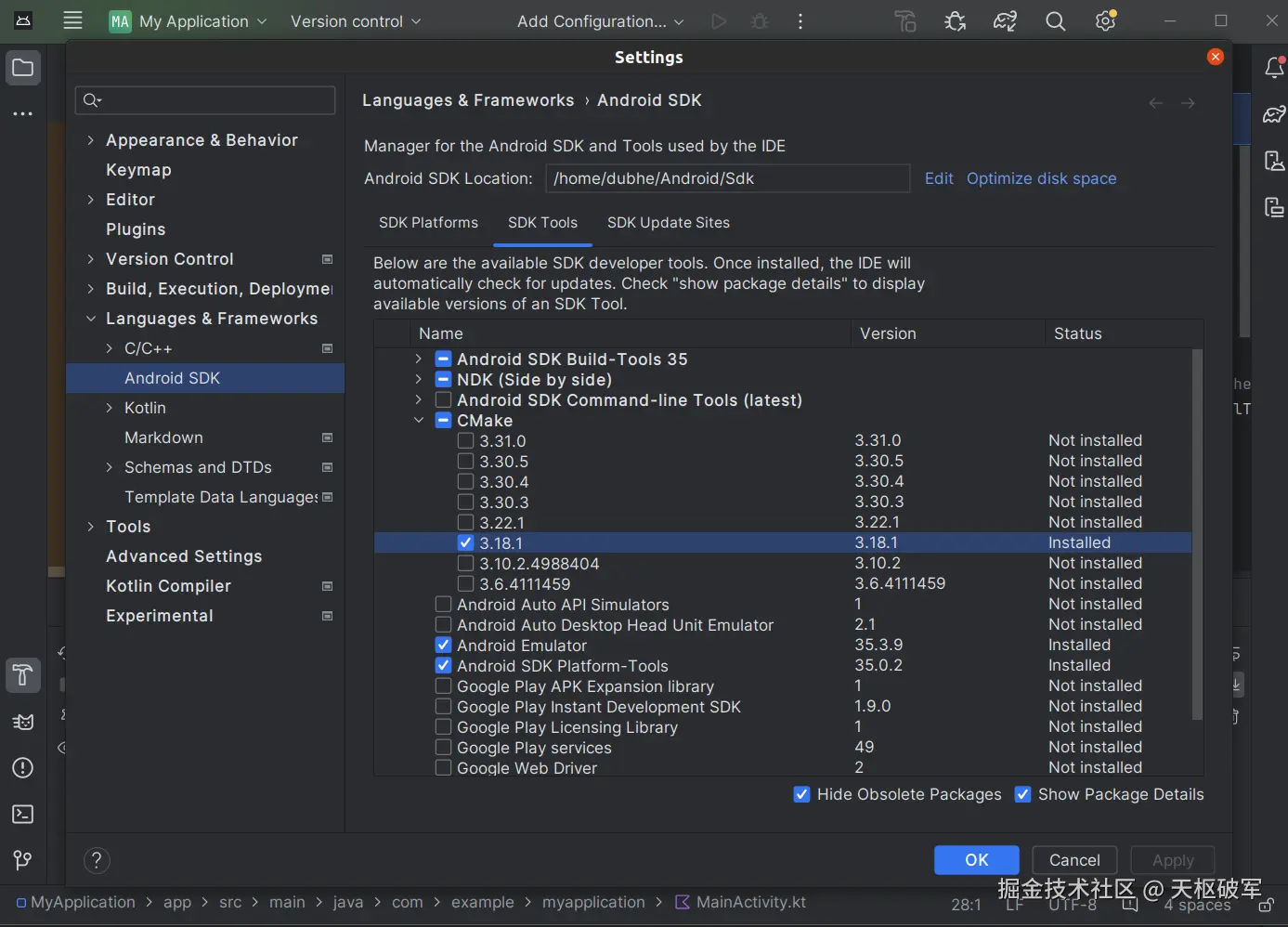Expand the Tools settings category
The image size is (1288, 927).
point(90,527)
